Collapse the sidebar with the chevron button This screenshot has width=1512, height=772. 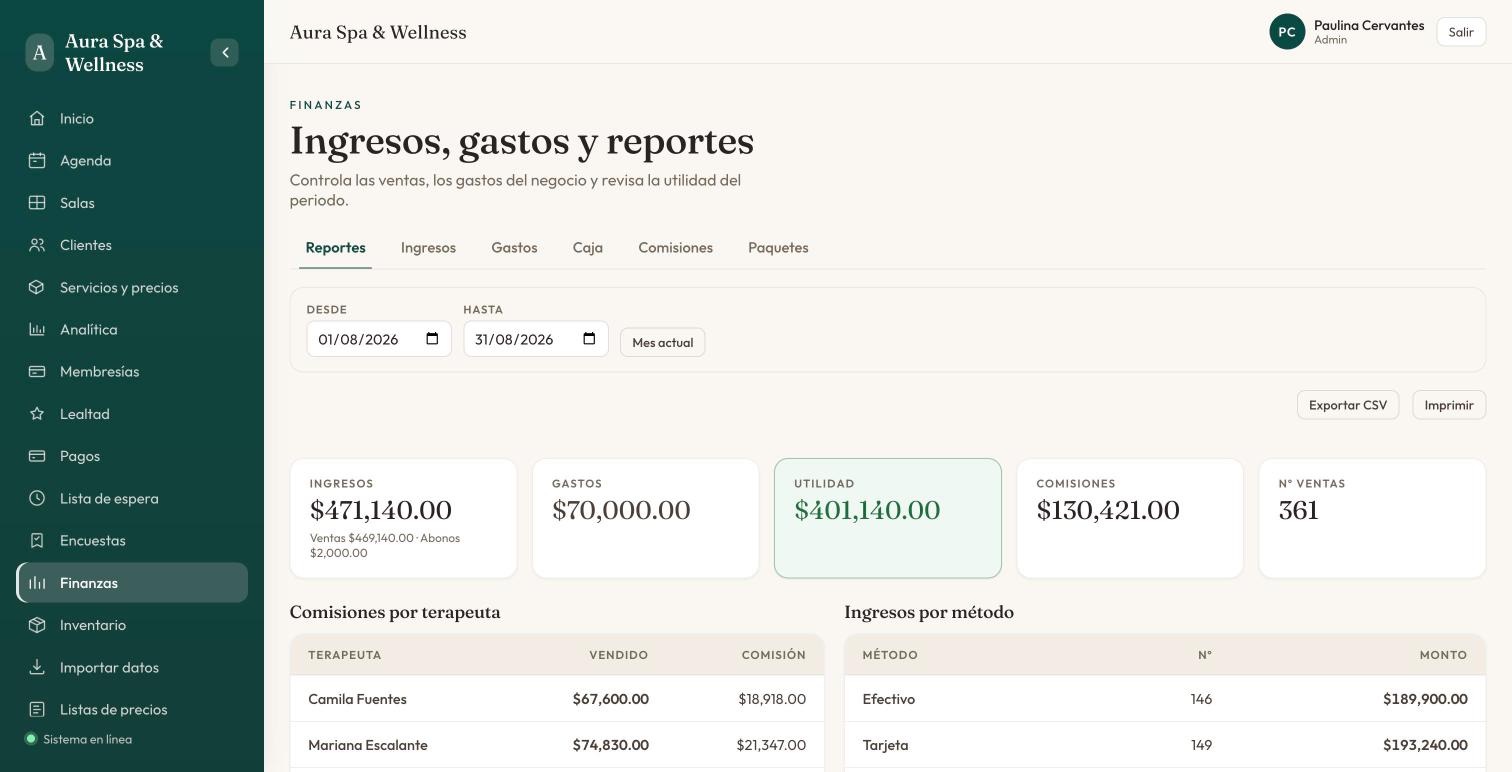225,52
